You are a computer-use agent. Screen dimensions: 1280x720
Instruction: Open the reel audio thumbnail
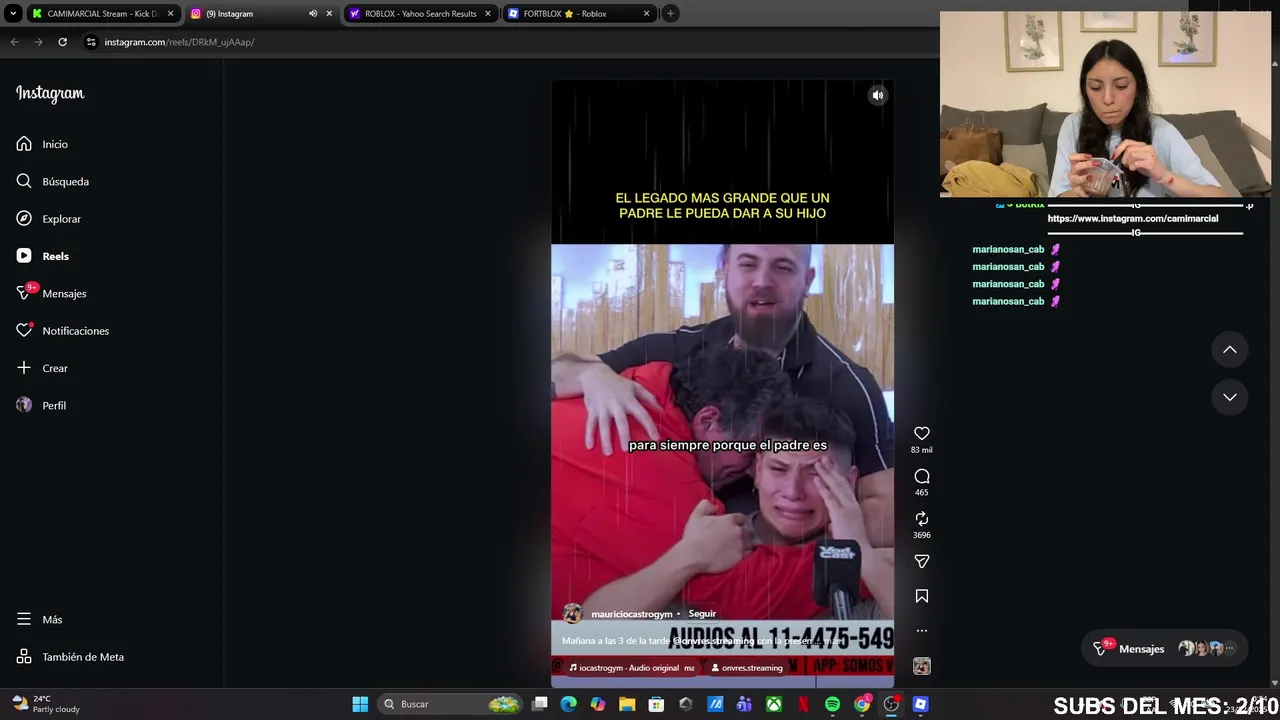922,666
